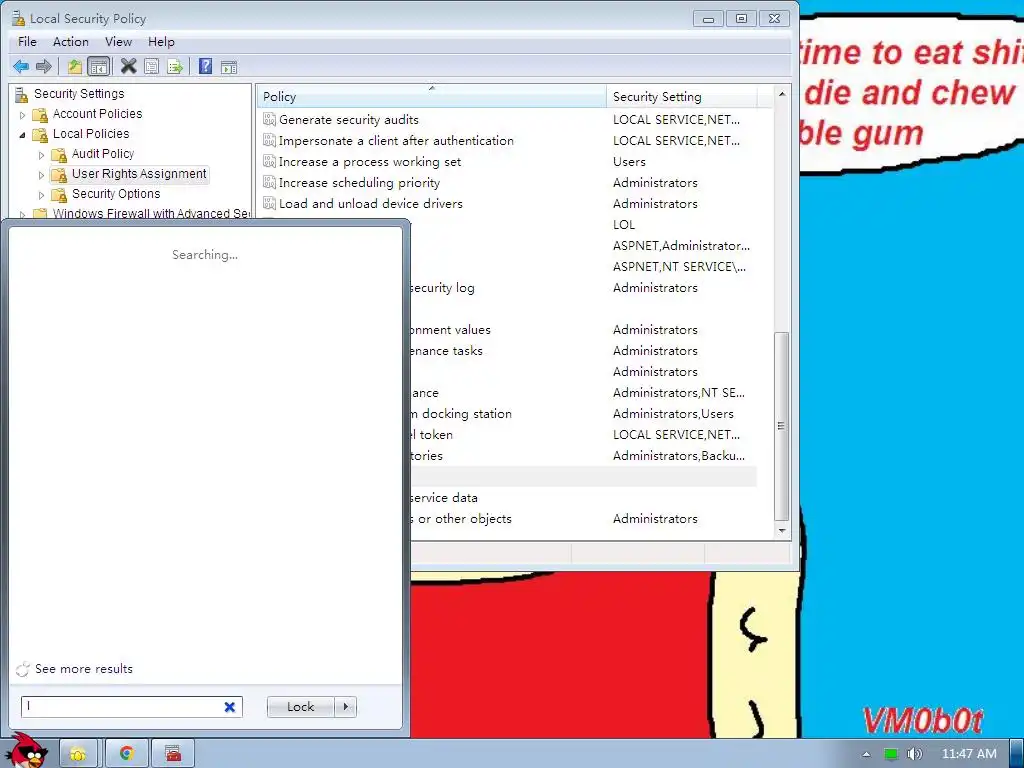Open the File menu
The image size is (1024, 768).
click(x=27, y=42)
